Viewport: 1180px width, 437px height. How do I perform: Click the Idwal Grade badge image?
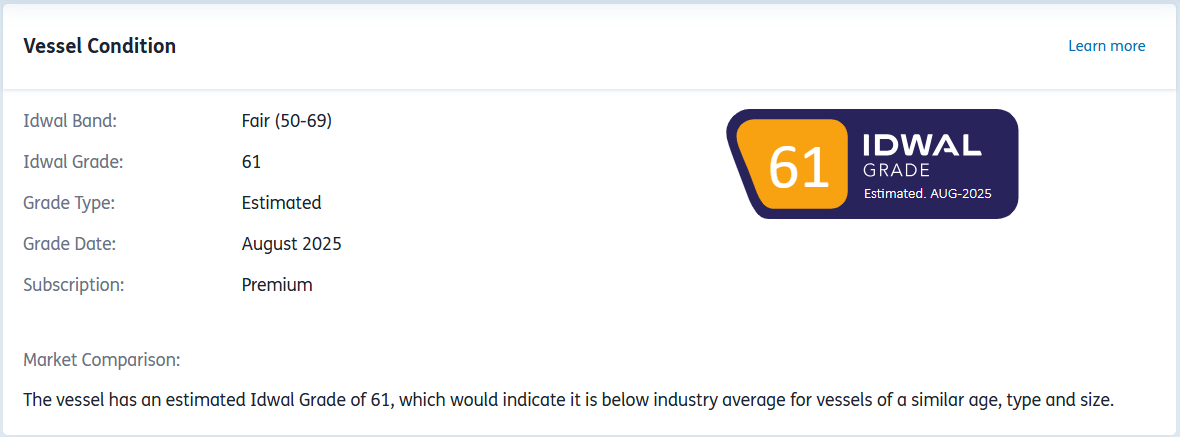(x=872, y=164)
